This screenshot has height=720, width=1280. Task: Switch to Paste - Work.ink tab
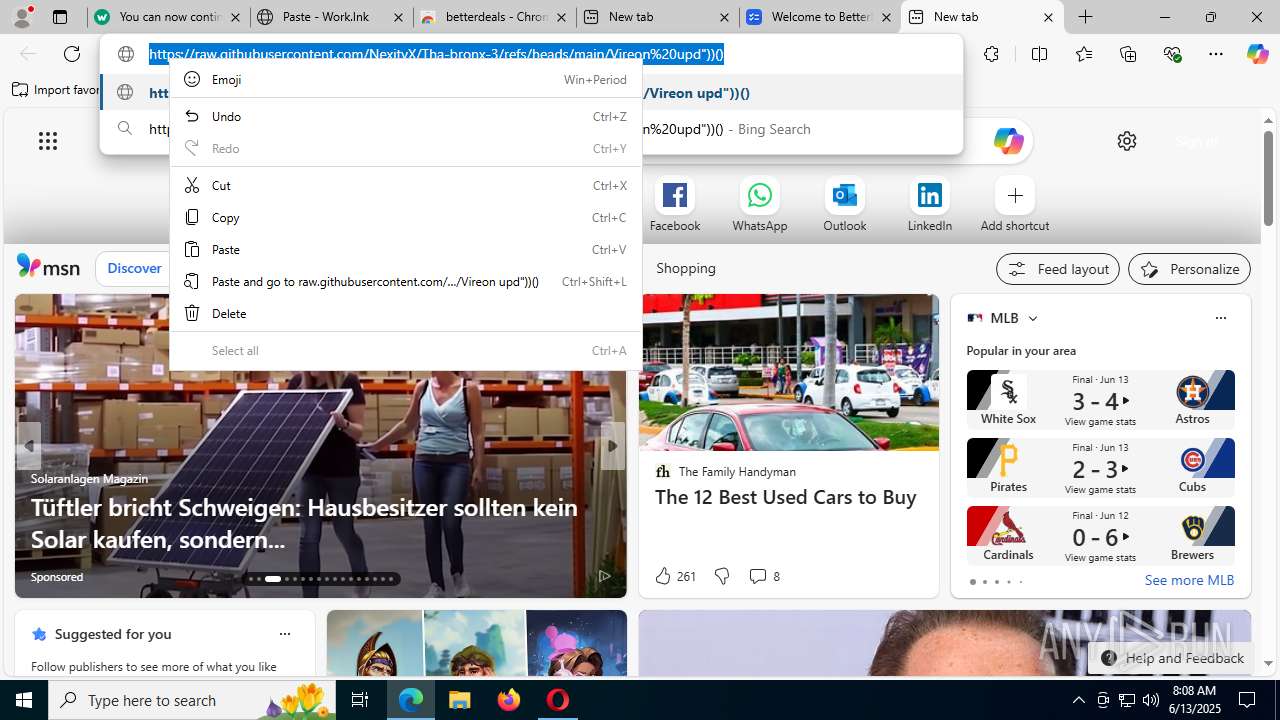(x=330, y=17)
